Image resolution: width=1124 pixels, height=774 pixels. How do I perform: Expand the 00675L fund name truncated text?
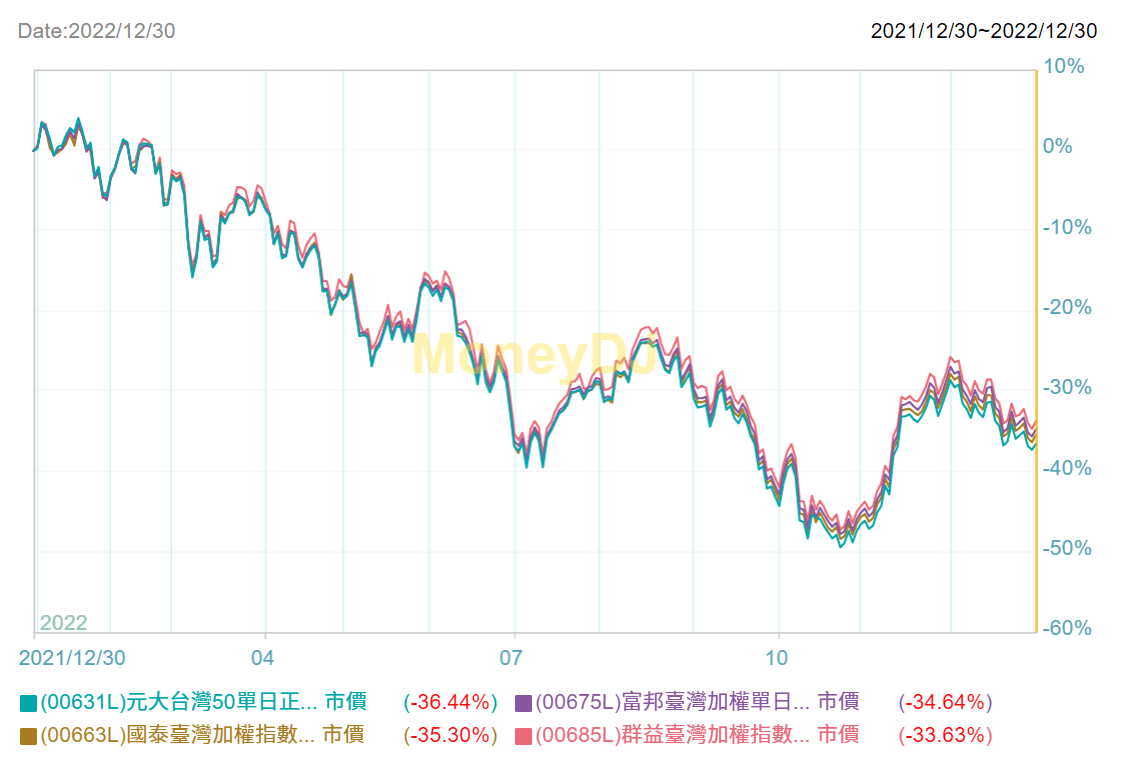795,703
